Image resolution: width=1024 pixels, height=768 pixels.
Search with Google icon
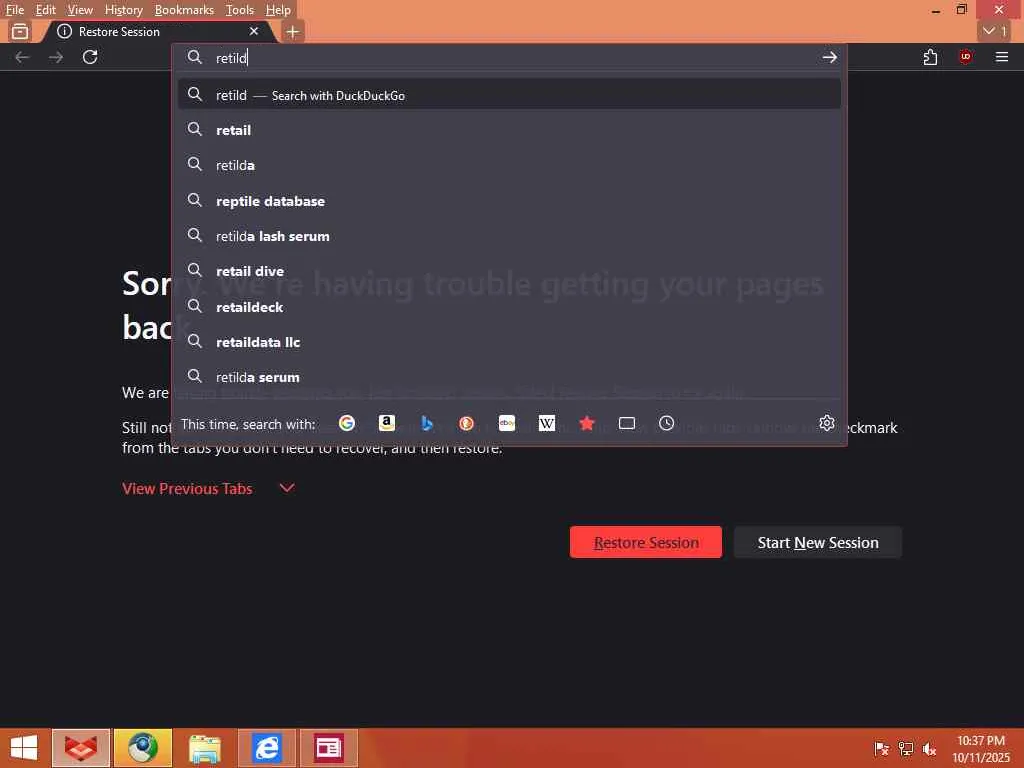pos(347,423)
